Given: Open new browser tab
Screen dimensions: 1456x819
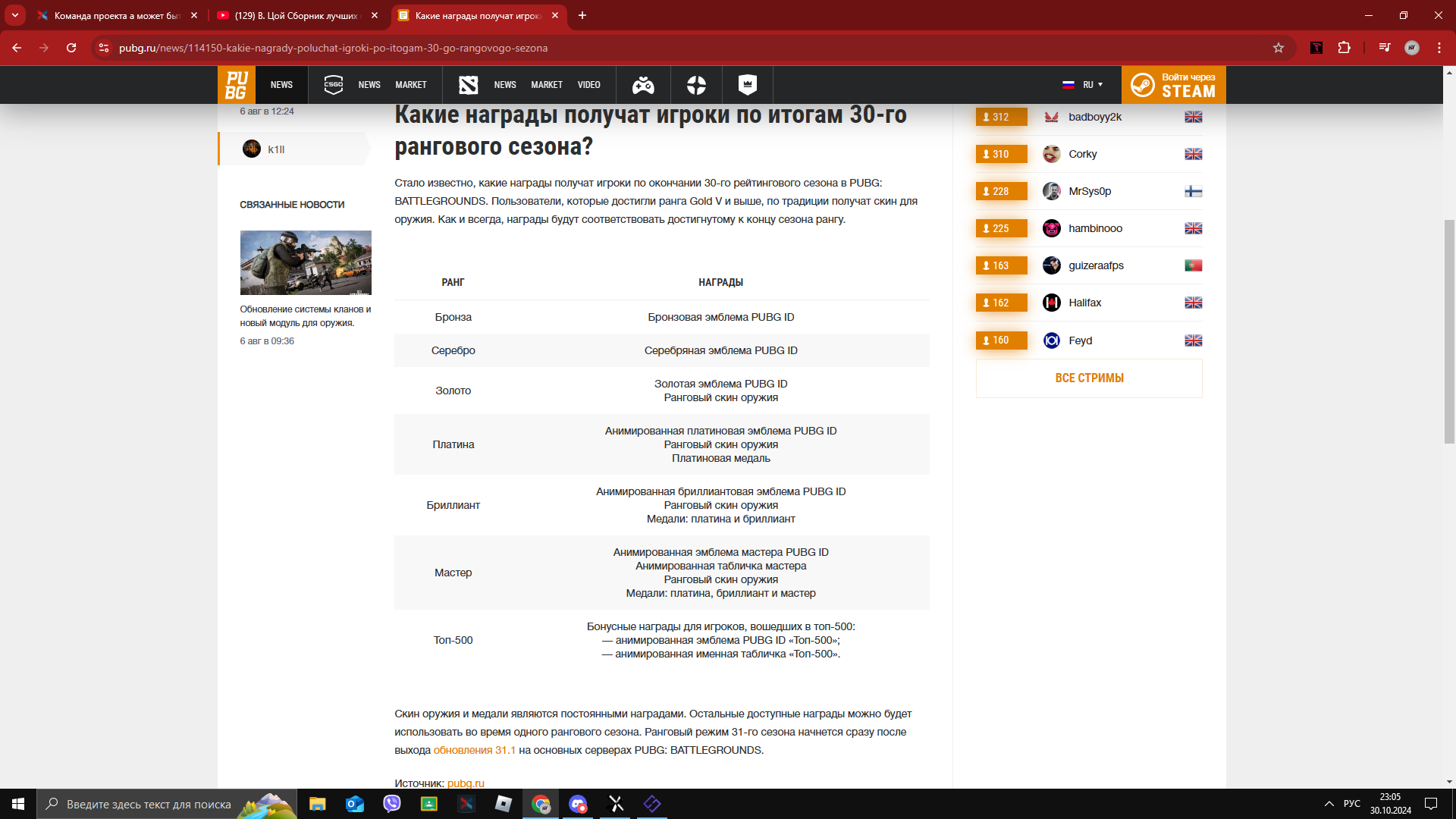Looking at the screenshot, I should point(582,15).
